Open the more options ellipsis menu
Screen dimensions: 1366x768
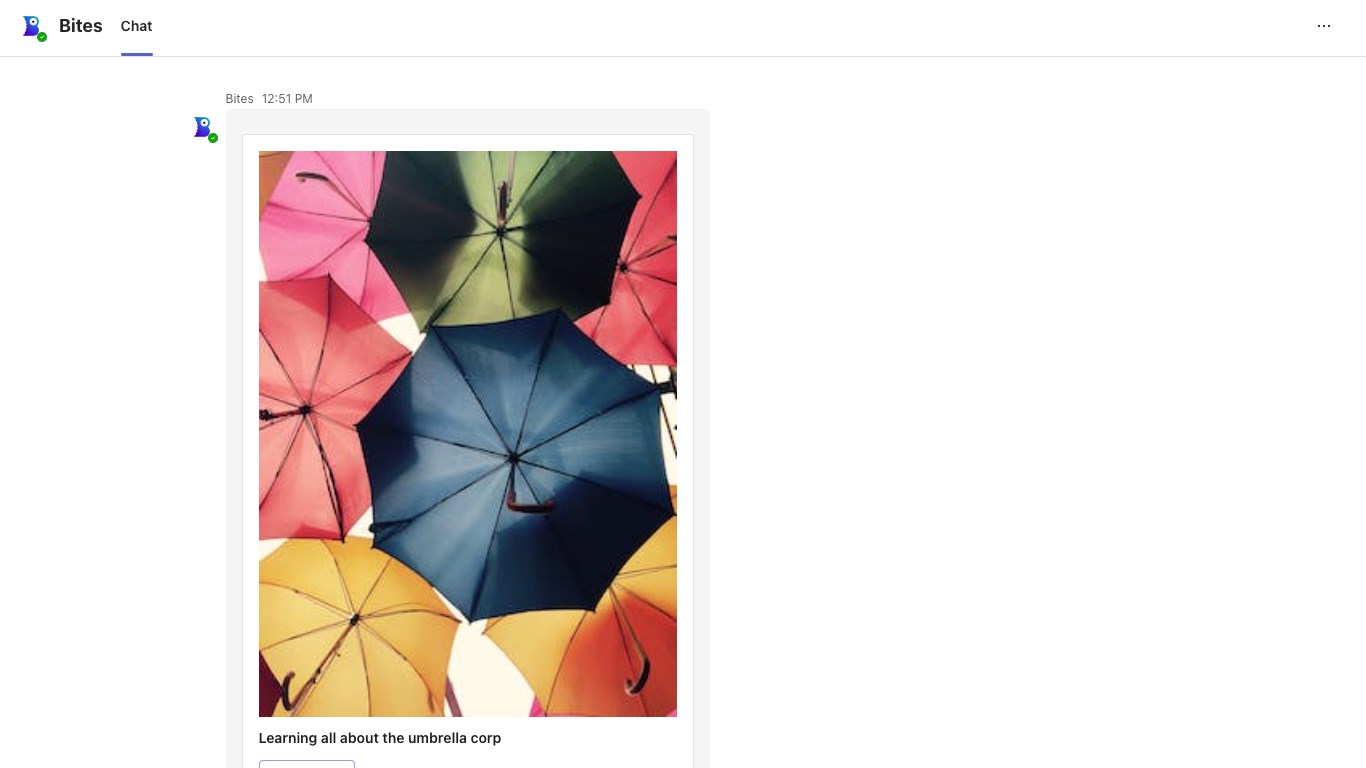pos(1324,26)
